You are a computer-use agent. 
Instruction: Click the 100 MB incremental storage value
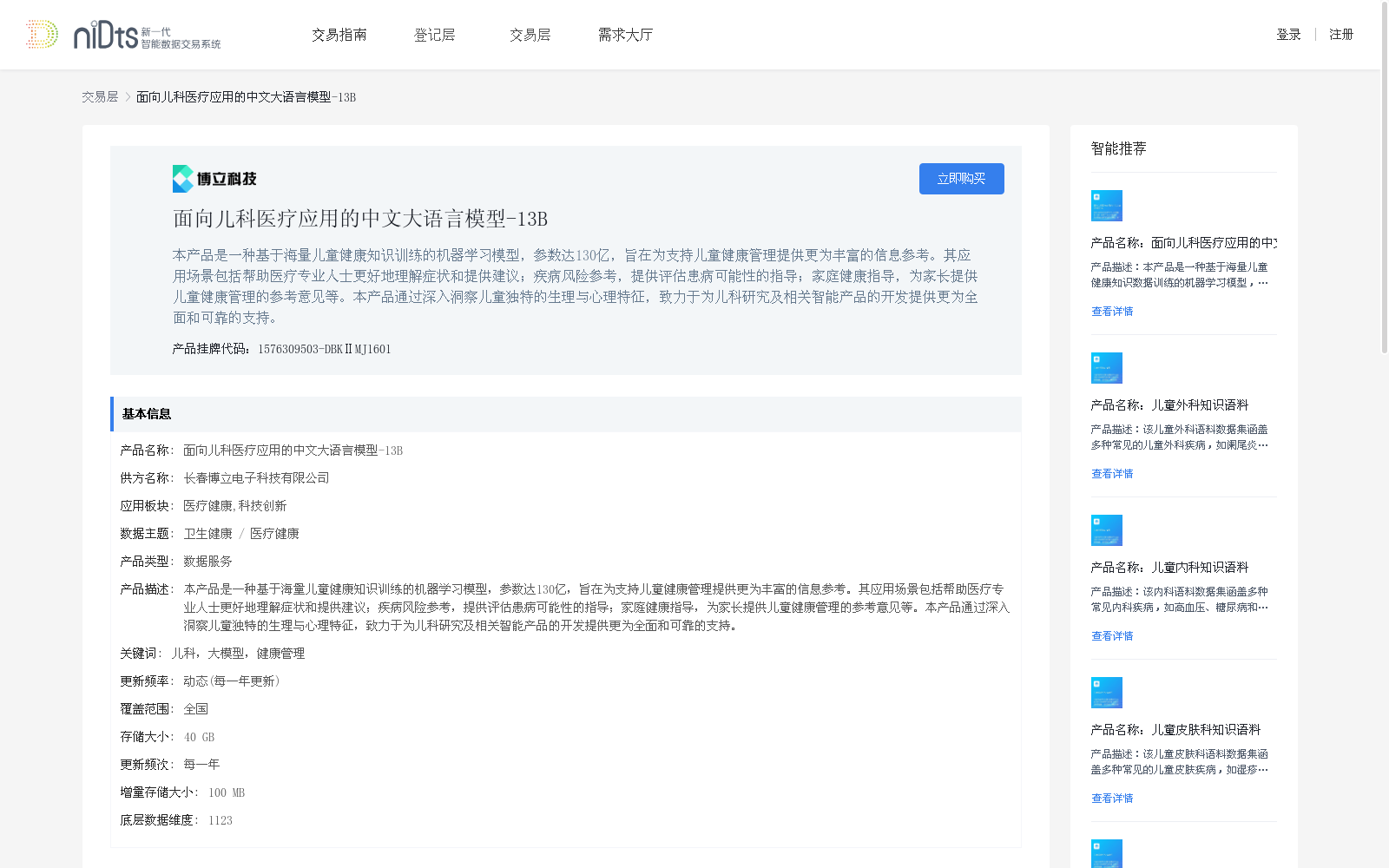pyautogui.click(x=227, y=792)
